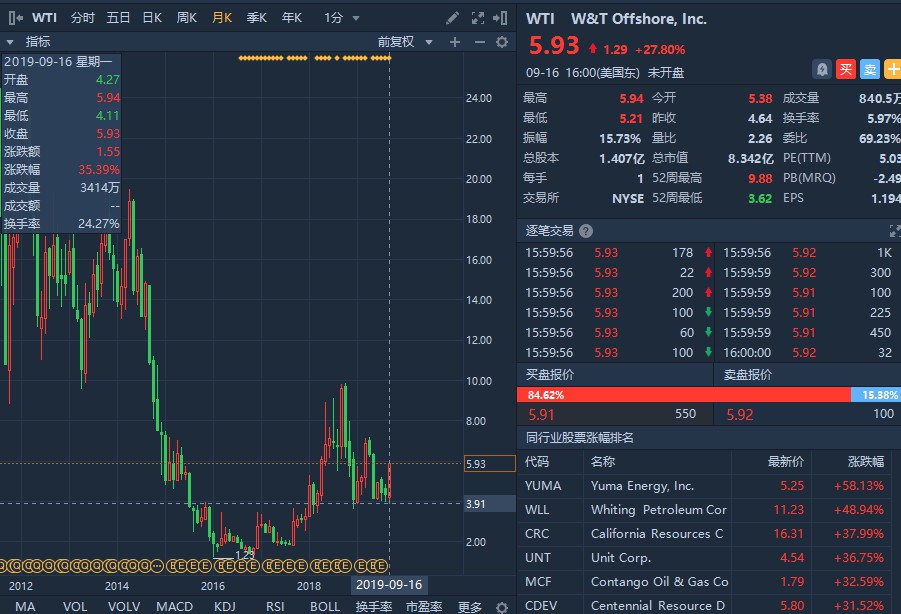Switch to the 周K weekly chart tab

pyautogui.click(x=187, y=18)
